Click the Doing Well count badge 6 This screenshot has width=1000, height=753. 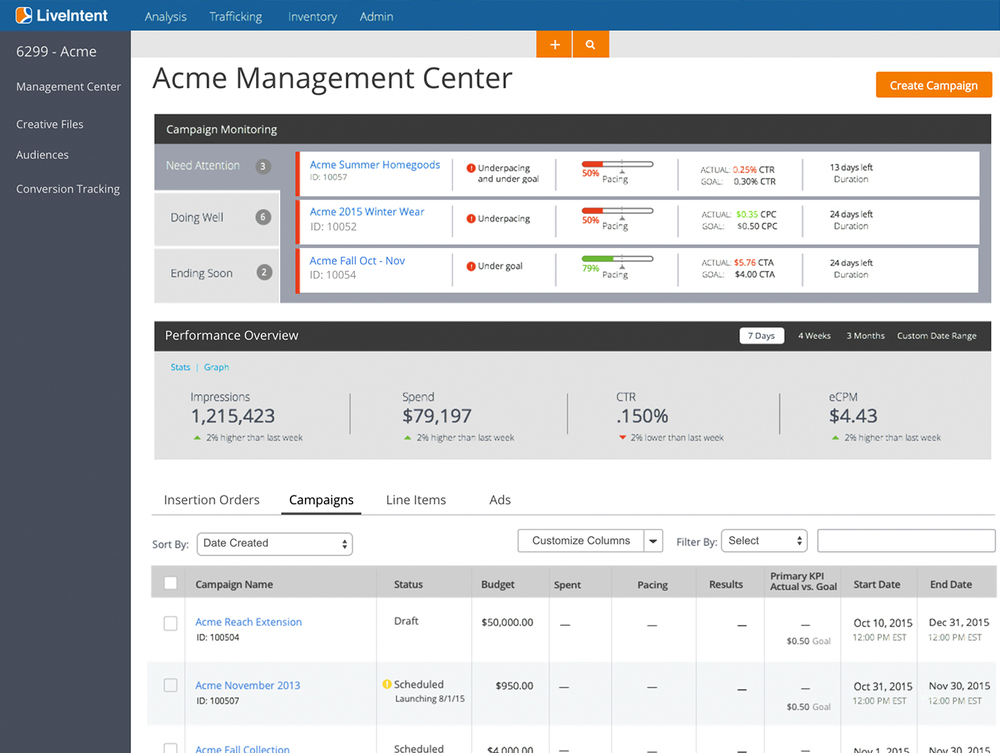pyautogui.click(x=263, y=217)
